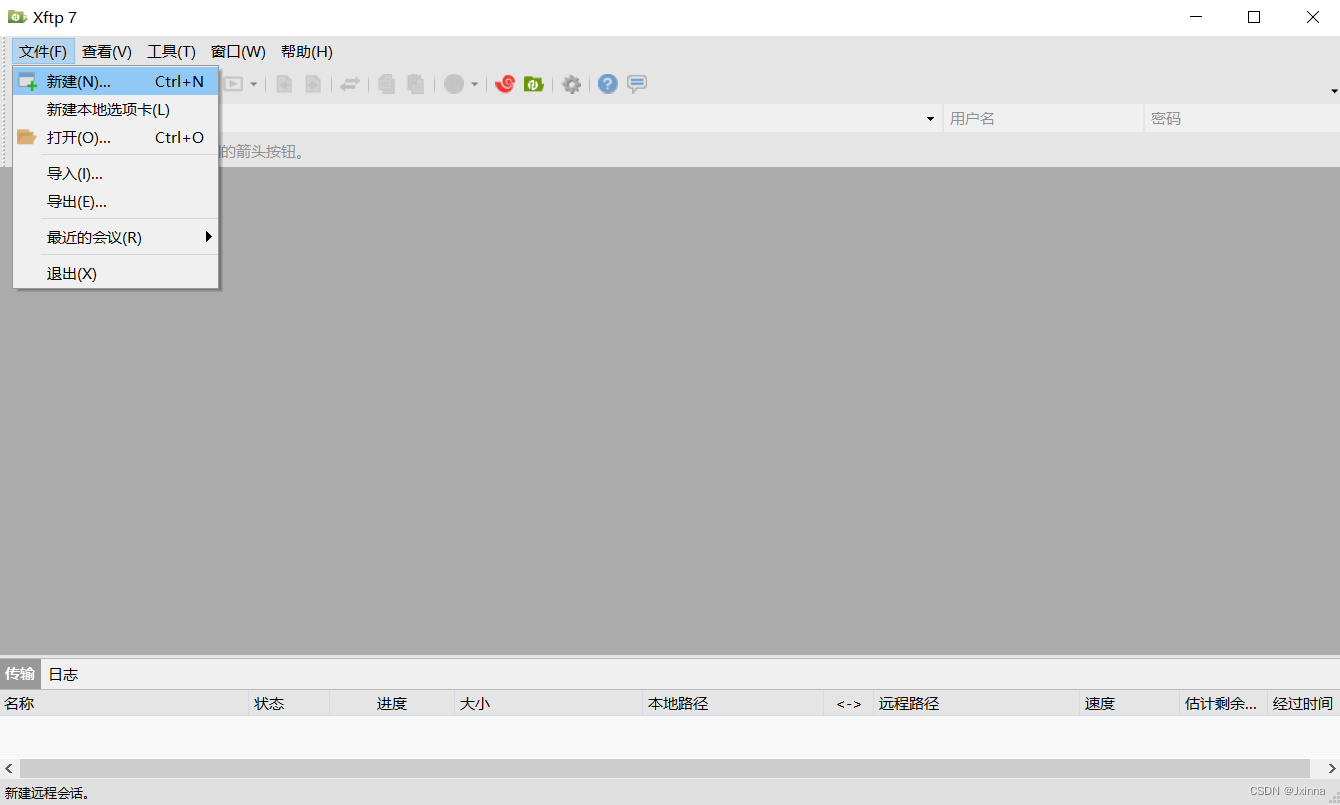Select 新建本地选项卡(L) menu entry
This screenshot has height=805, width=1340.
(116, 110)
